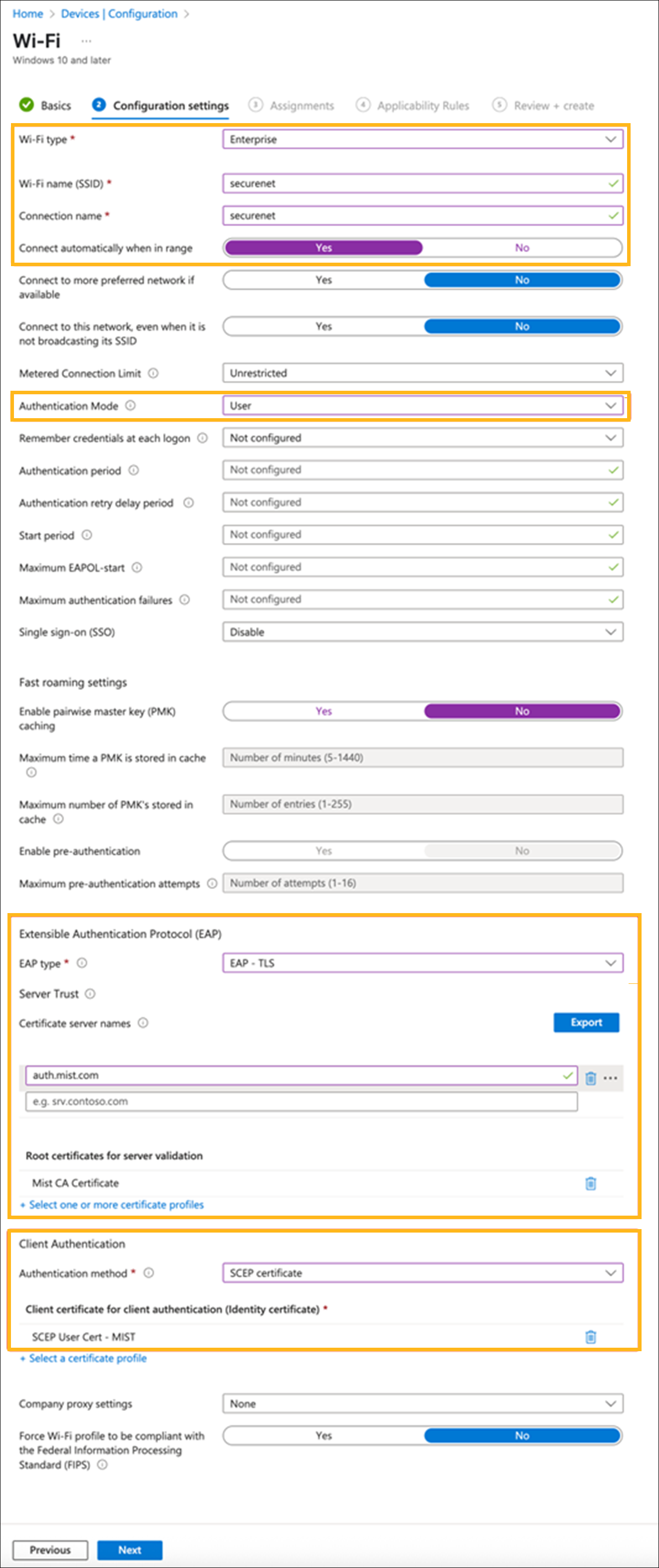Expand the Authentication Mode dropdown
This screenshot has height=1568, width=659.
click(422, 405)
